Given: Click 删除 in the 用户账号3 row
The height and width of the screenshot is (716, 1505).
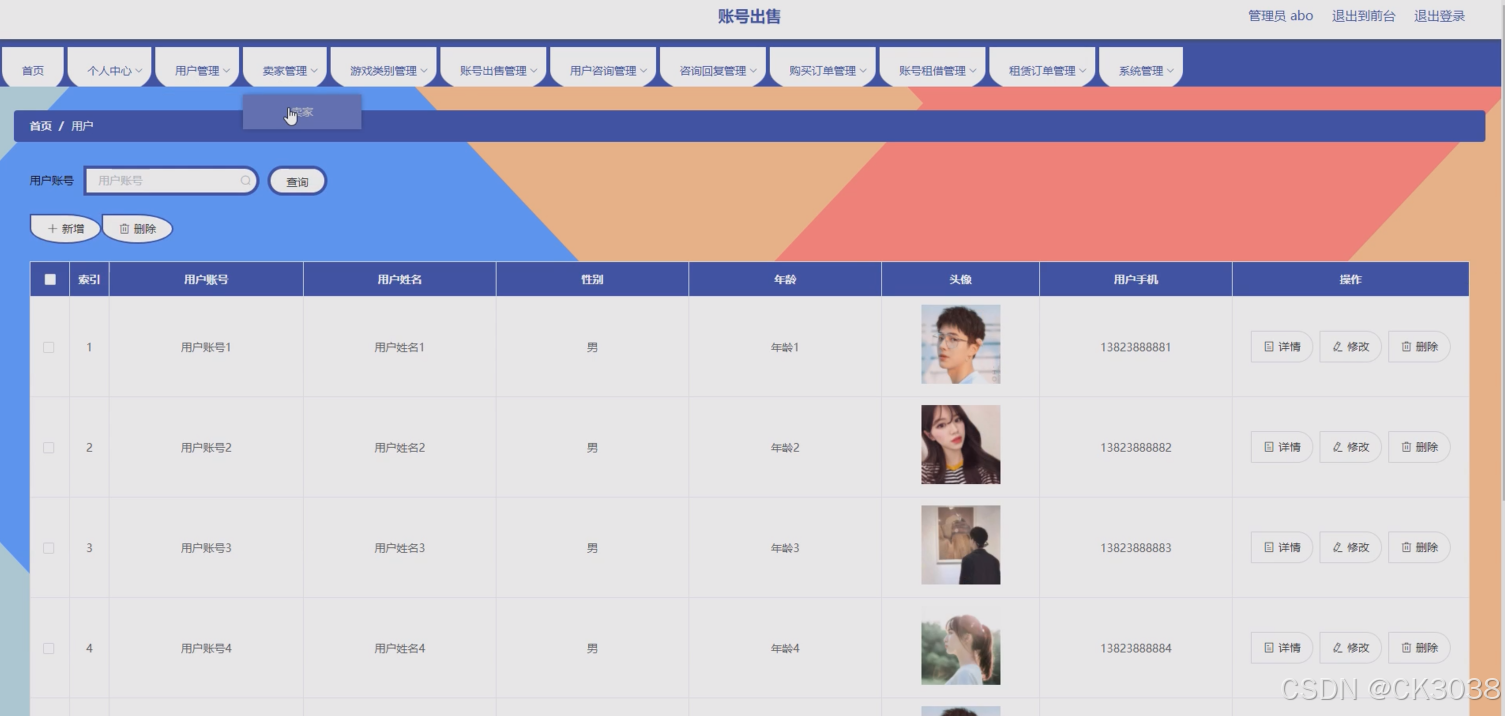Looking at the screenshot, I should [x=1419, y=548].
